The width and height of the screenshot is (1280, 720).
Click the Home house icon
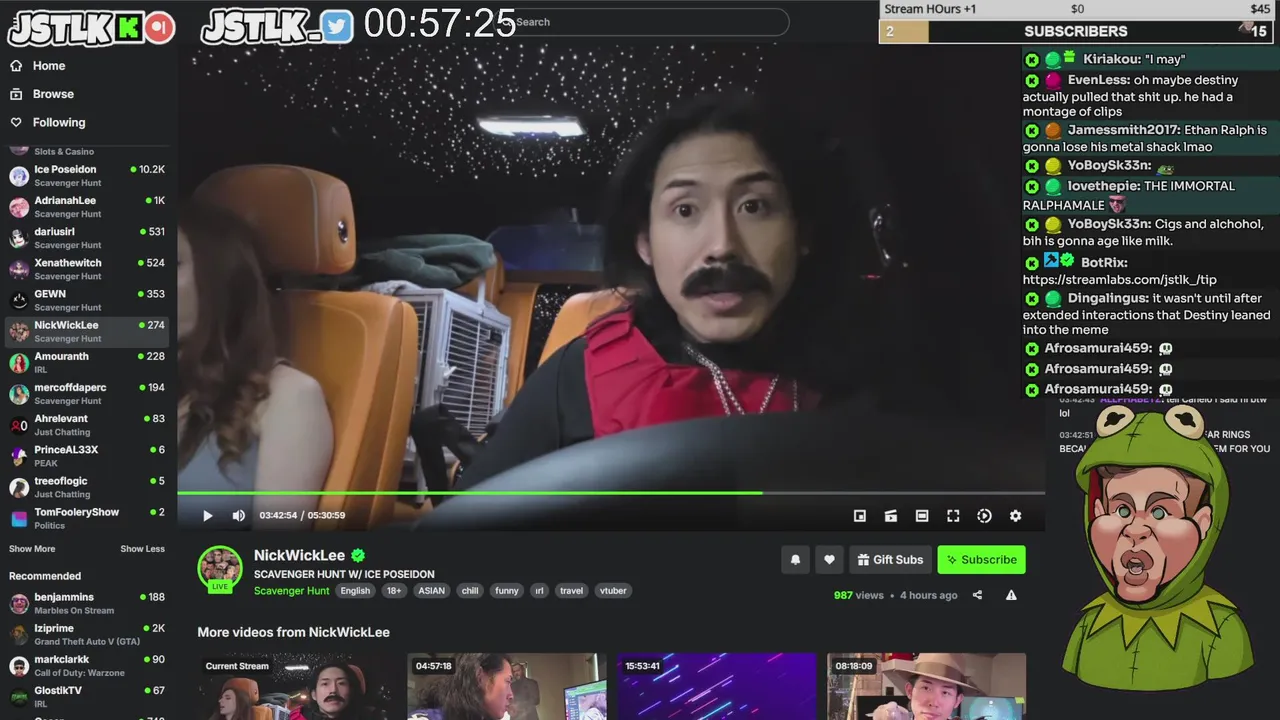click(x=16, y=66)
